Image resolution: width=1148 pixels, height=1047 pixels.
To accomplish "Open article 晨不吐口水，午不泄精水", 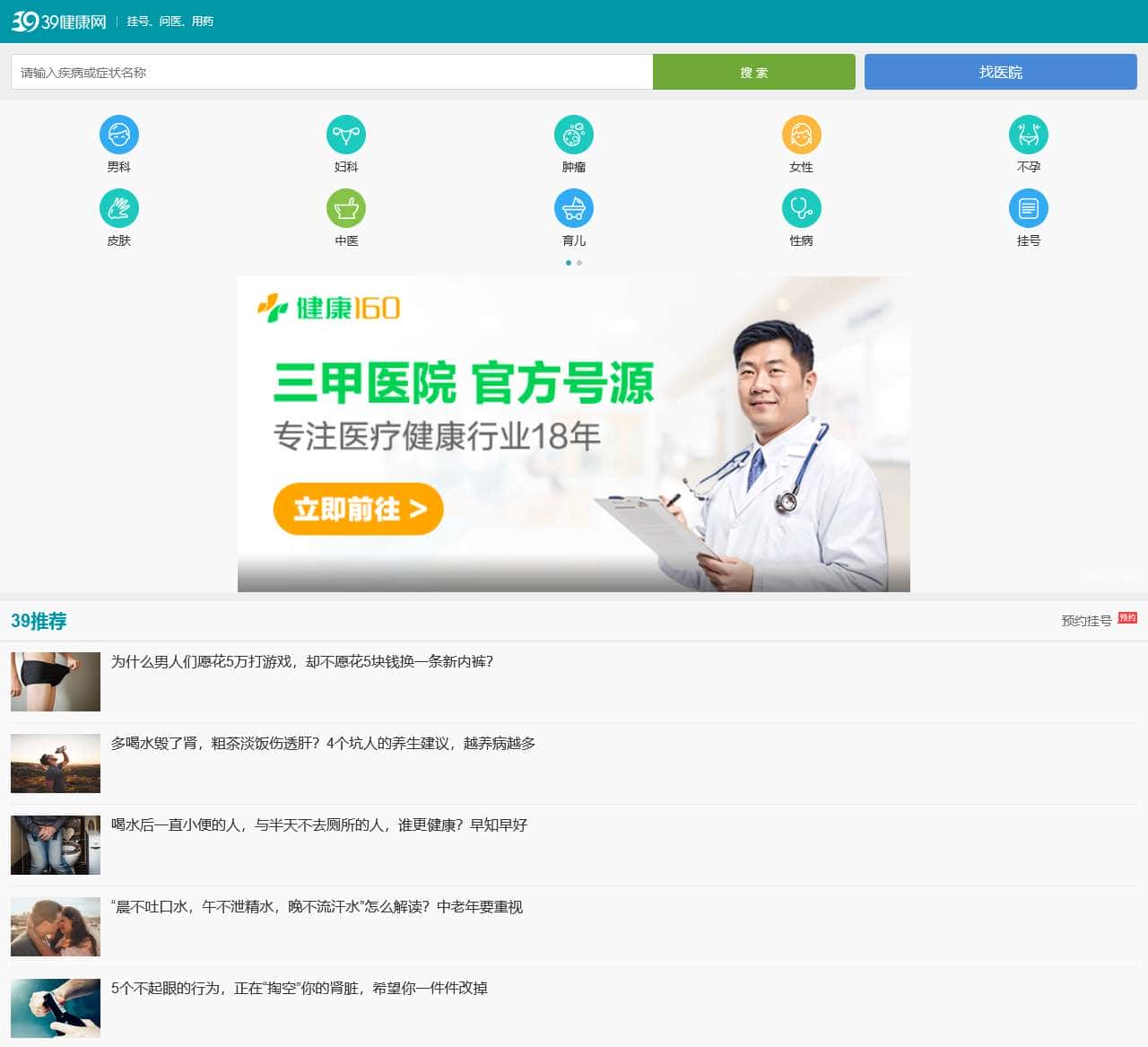I will [317, 906].
